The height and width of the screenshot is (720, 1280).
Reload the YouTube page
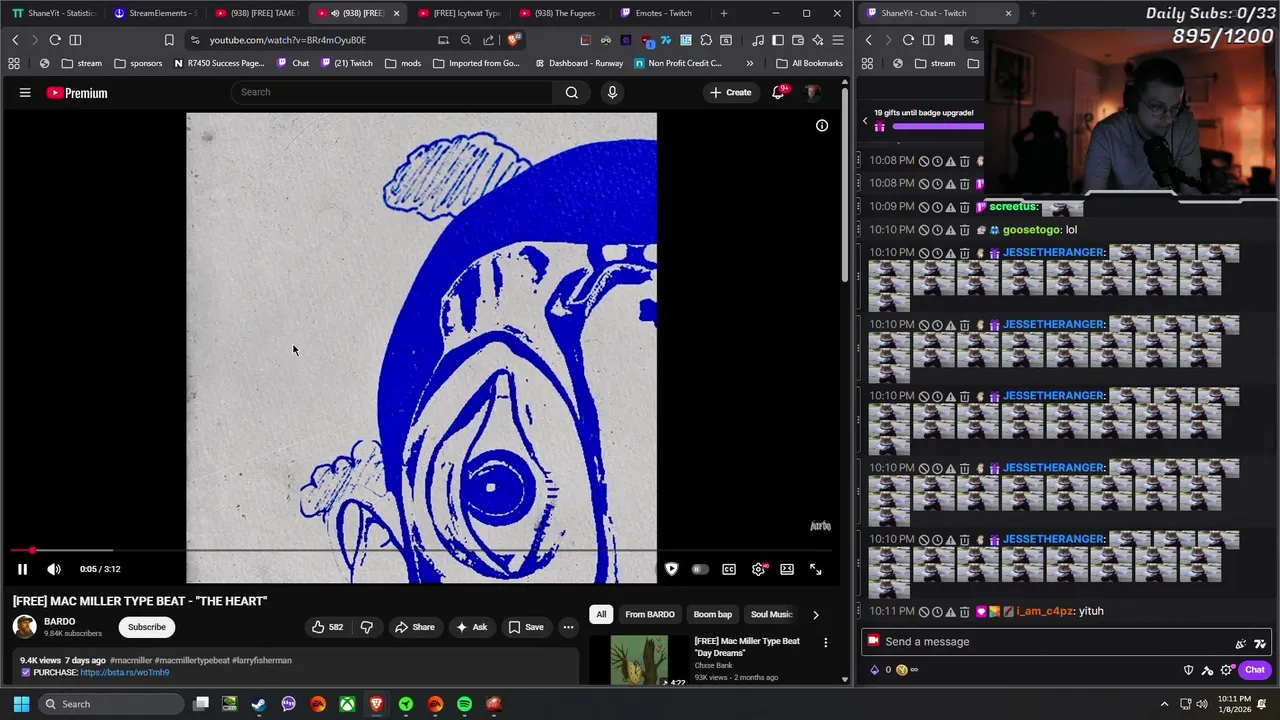pyautogui.click(x=55, y=40)
